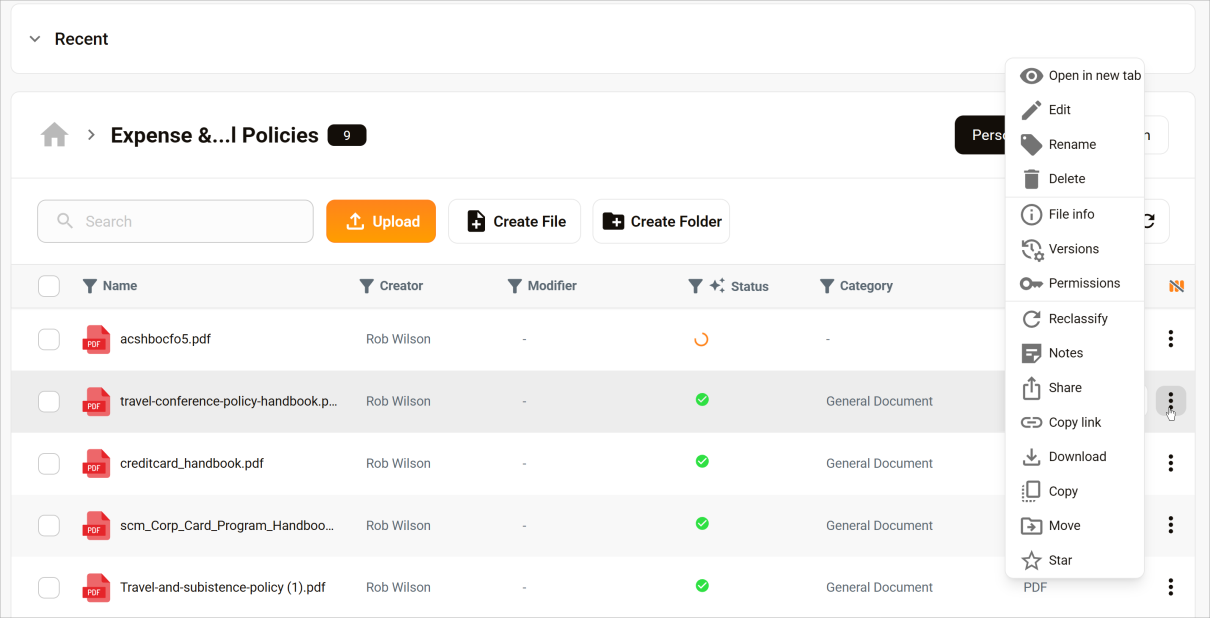Check the box for acshbocfo5.pdf
1210x618 pixels.
(x=49, y=339)
